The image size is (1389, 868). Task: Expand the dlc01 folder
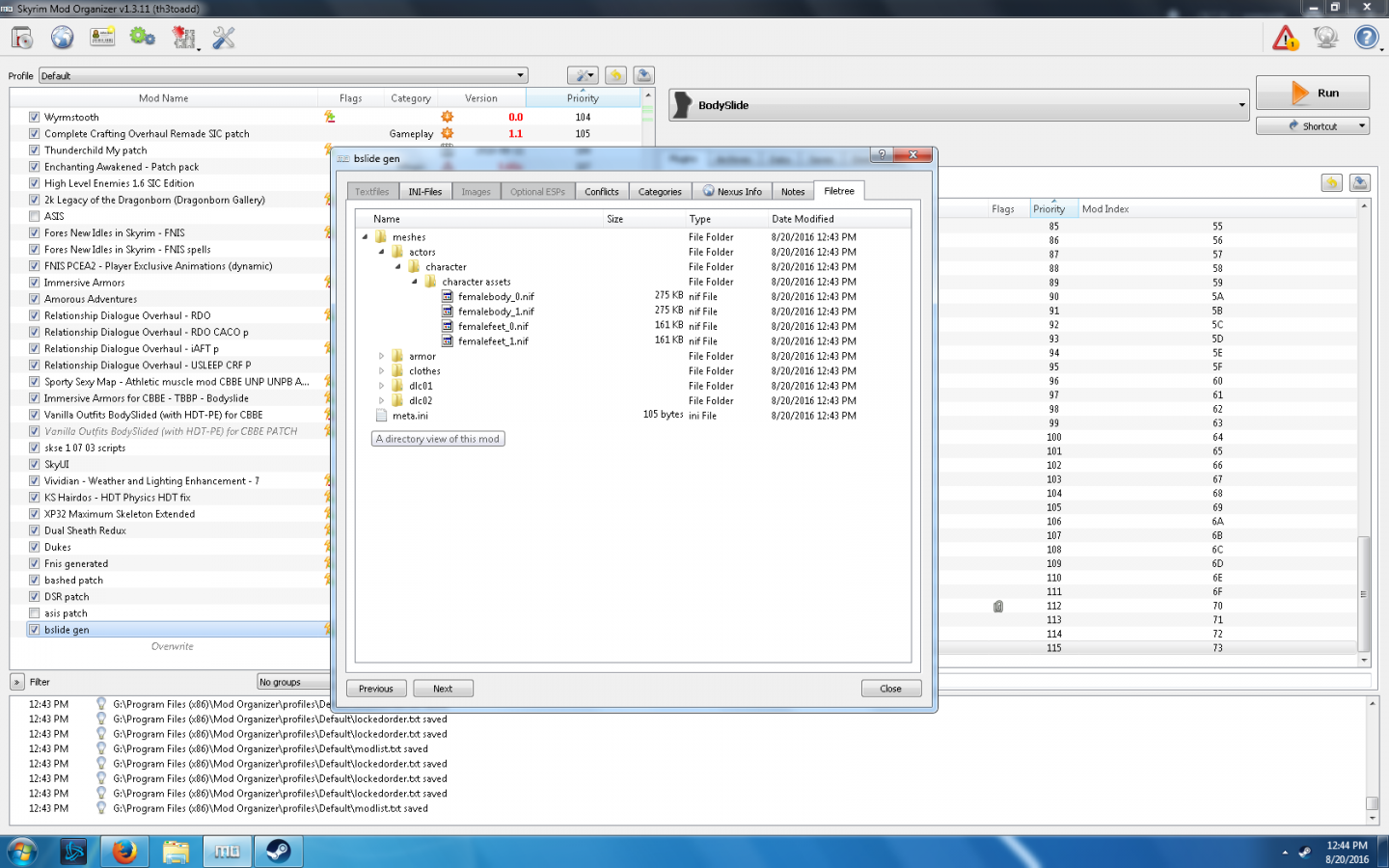tap(381, 386)
